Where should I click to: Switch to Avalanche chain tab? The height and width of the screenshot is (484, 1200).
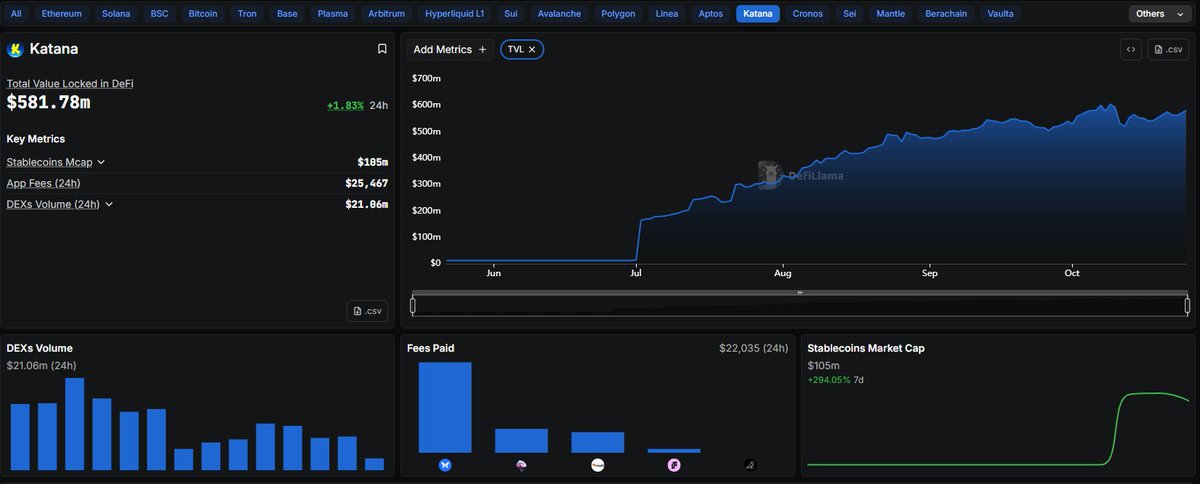(558, 14)
